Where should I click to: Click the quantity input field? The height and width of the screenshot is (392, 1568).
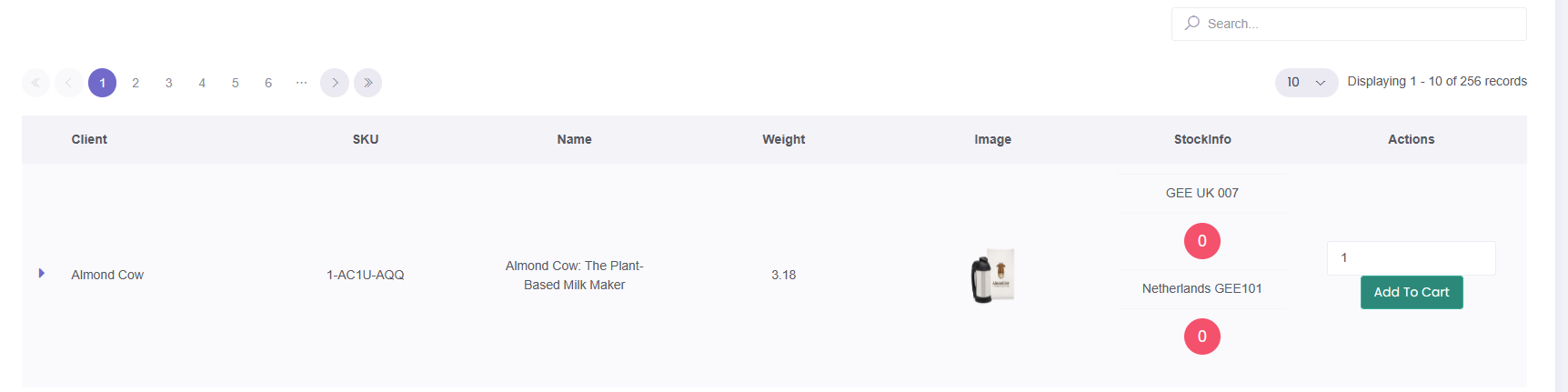pyautogui.click(x=1412, y=258)
